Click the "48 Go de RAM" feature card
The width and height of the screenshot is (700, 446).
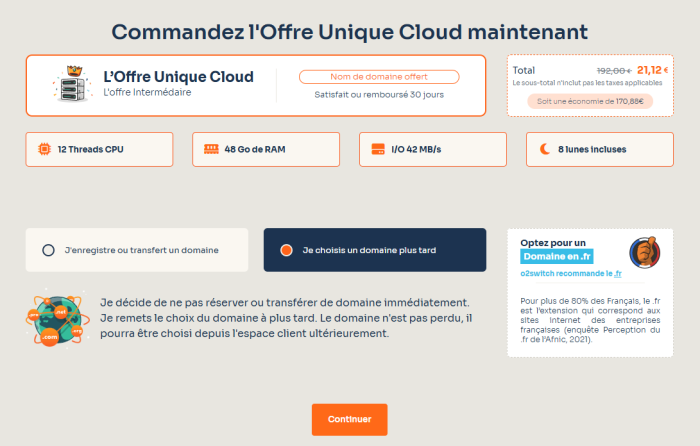pos(266,149)
